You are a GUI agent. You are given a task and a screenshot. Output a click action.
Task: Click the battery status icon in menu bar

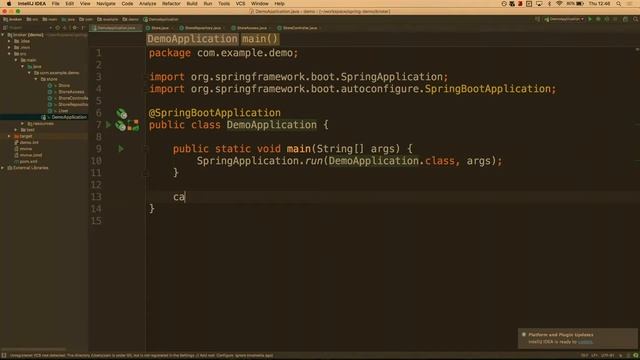(x=580, y=4)
